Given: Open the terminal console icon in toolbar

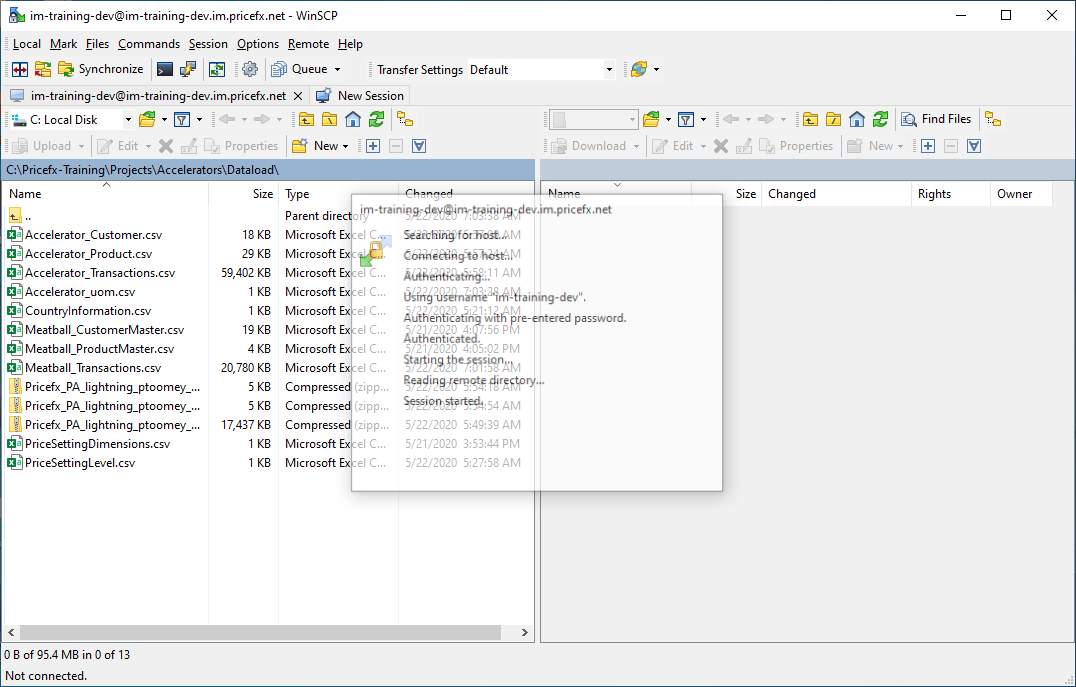Looking at the screenshot, I should tap(165, 69).
